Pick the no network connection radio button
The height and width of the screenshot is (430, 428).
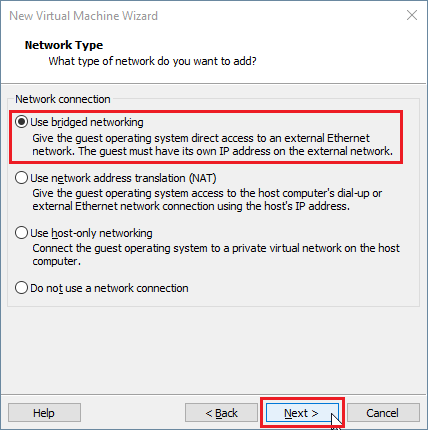point(21,287)
